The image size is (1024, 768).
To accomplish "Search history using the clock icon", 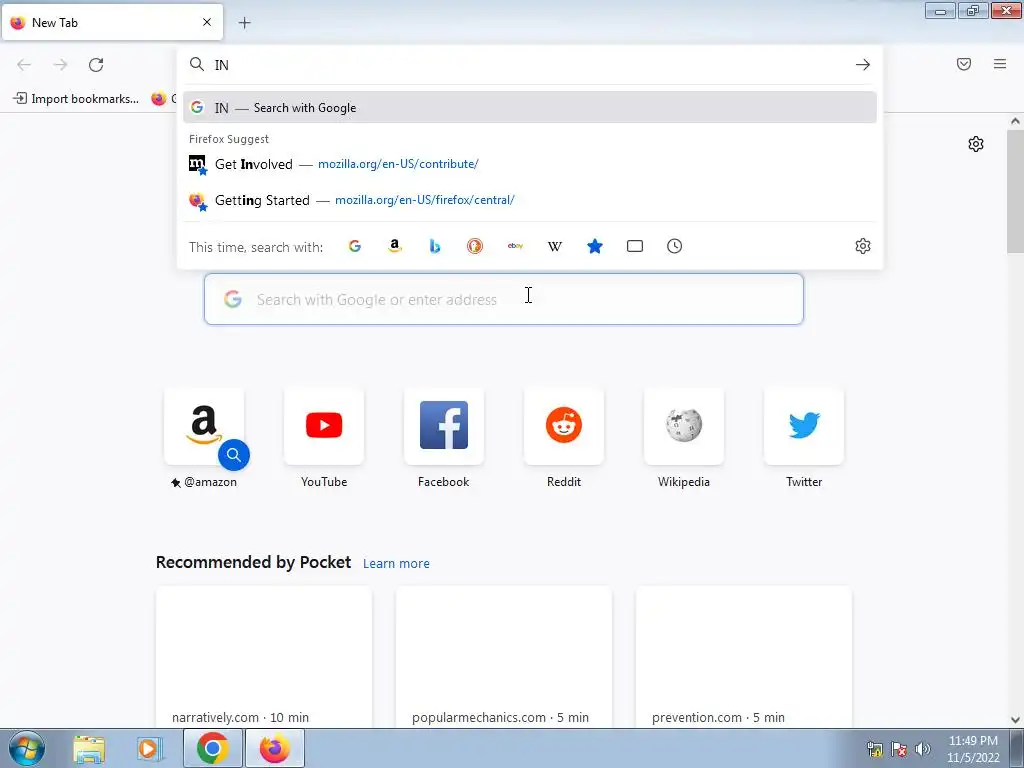I will click(675, 246).
